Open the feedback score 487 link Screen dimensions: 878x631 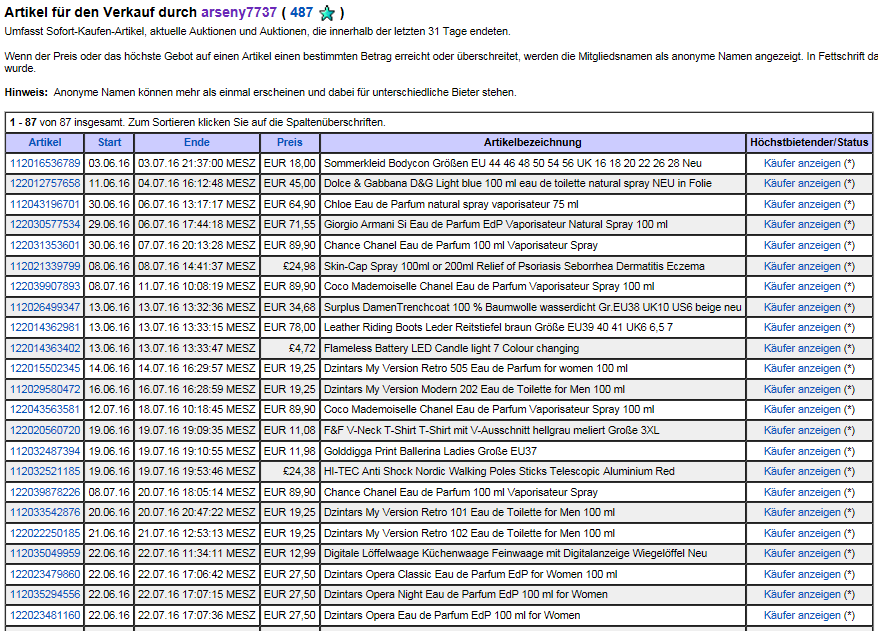301,12
